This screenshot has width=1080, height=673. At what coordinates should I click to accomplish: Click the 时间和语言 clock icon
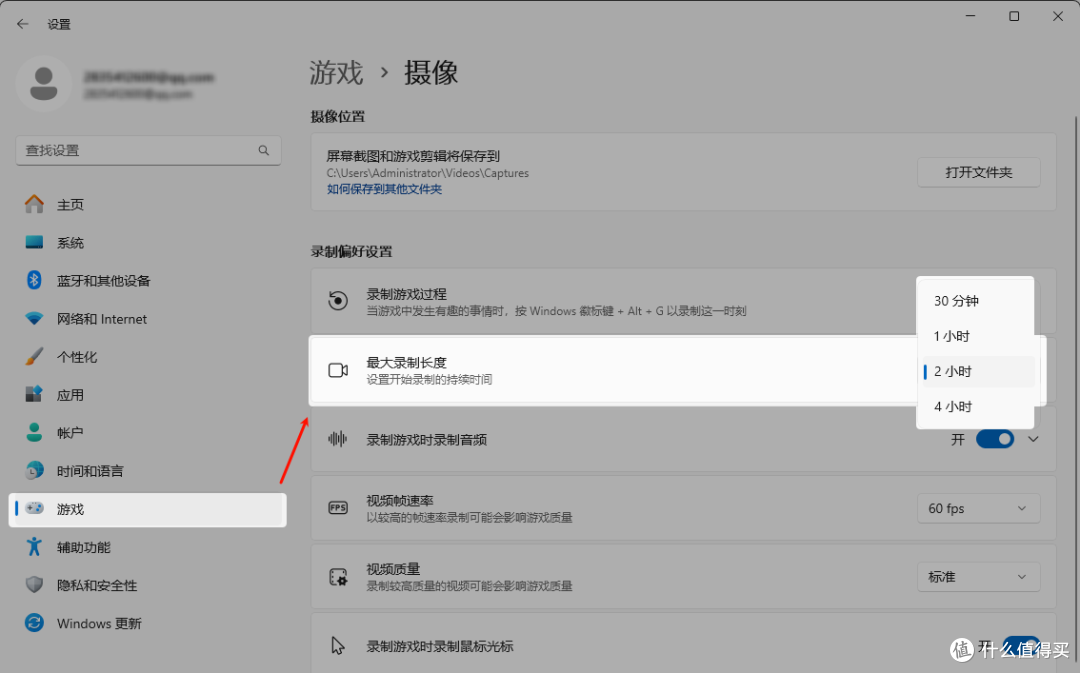tap(34, 470)
